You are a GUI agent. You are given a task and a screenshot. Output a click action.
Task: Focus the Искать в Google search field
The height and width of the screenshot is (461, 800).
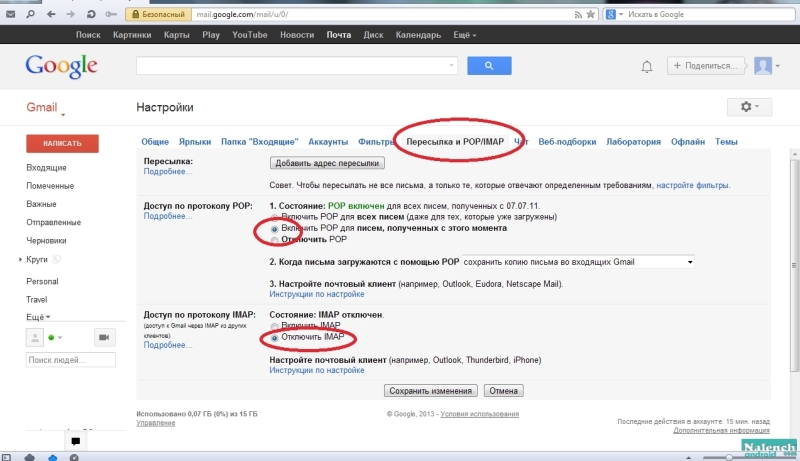709,15
